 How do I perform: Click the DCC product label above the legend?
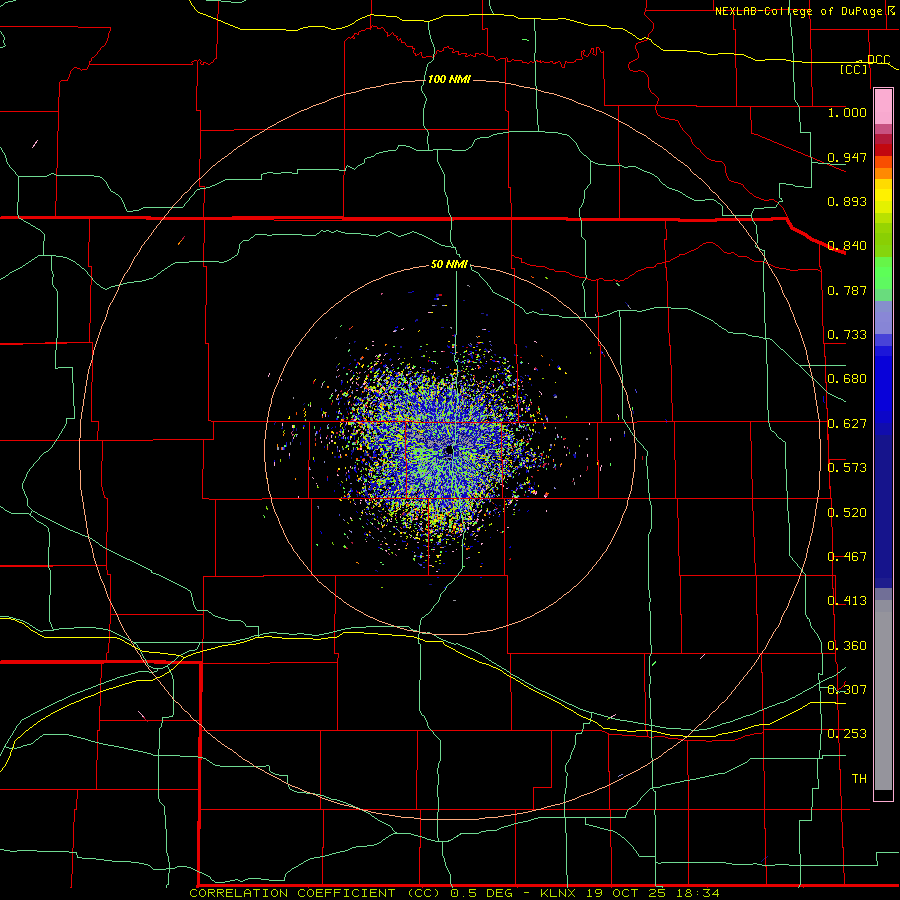pos(878,59)
